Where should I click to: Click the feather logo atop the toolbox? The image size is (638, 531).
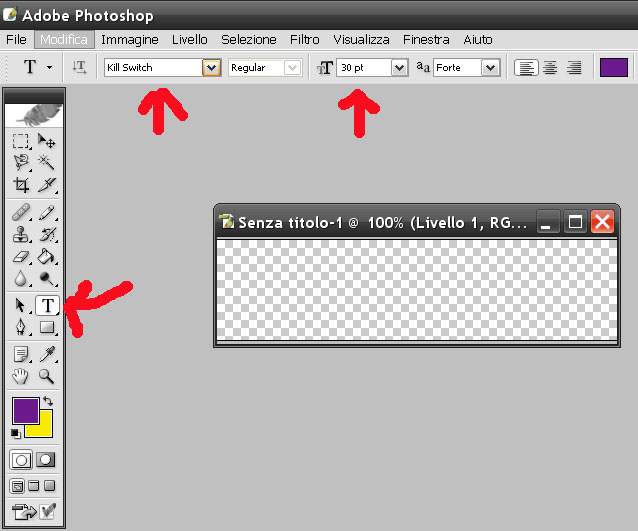[34, 116]
